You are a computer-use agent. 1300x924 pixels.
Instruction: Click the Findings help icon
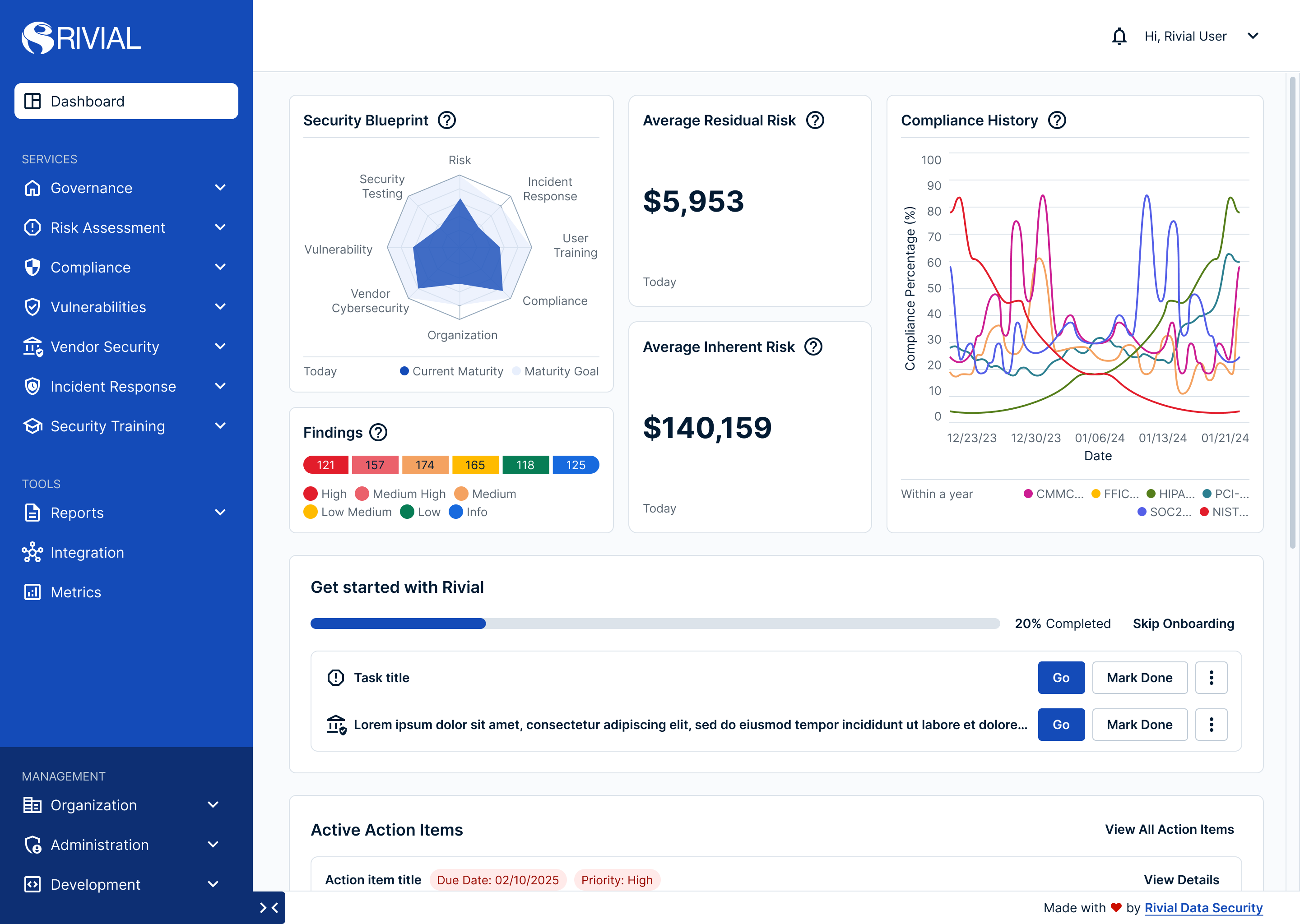[x=378, y=432]
